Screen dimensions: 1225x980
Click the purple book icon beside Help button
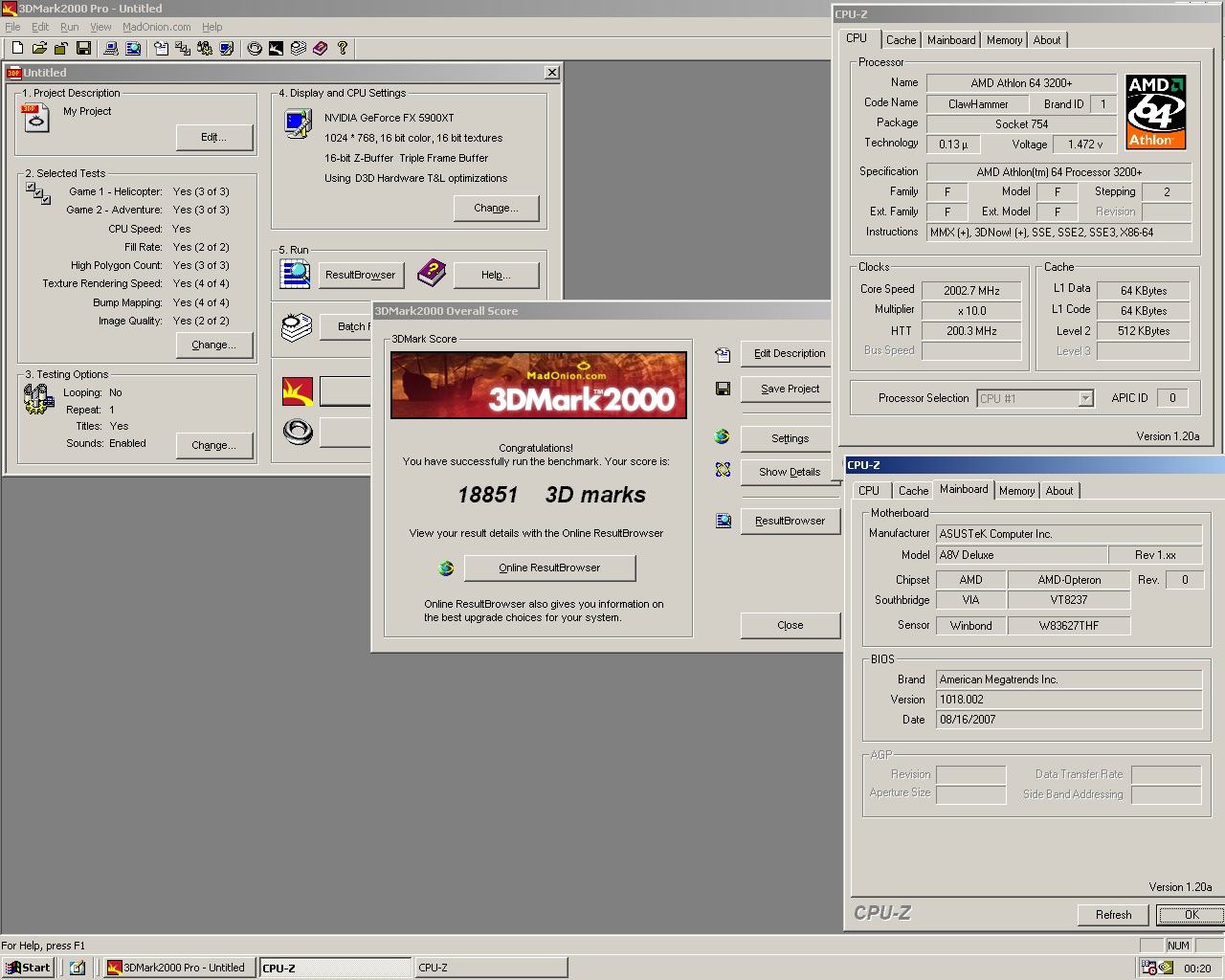[x=432, y=273]
